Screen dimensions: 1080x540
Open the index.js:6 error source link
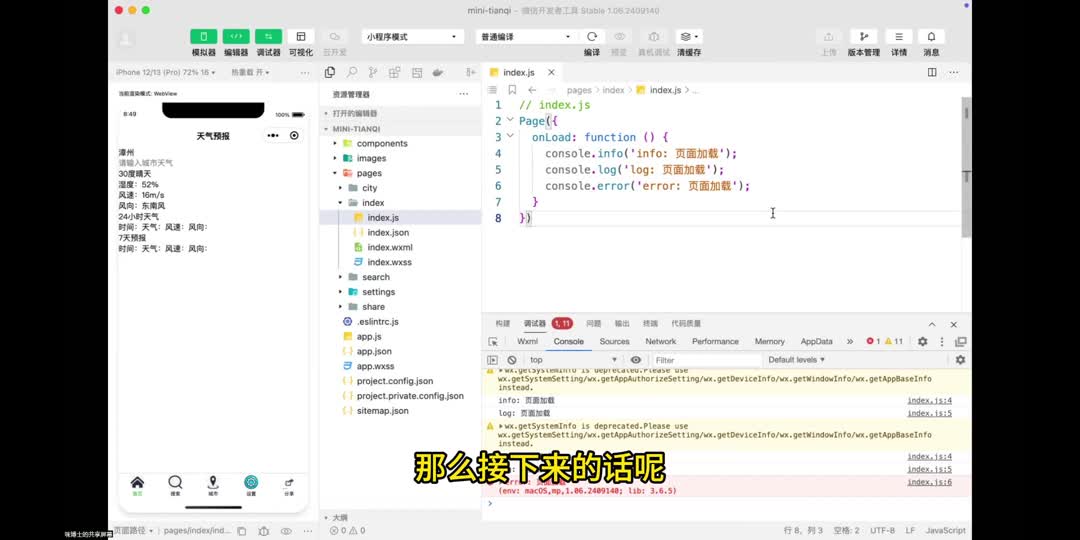tap(929, 482)
